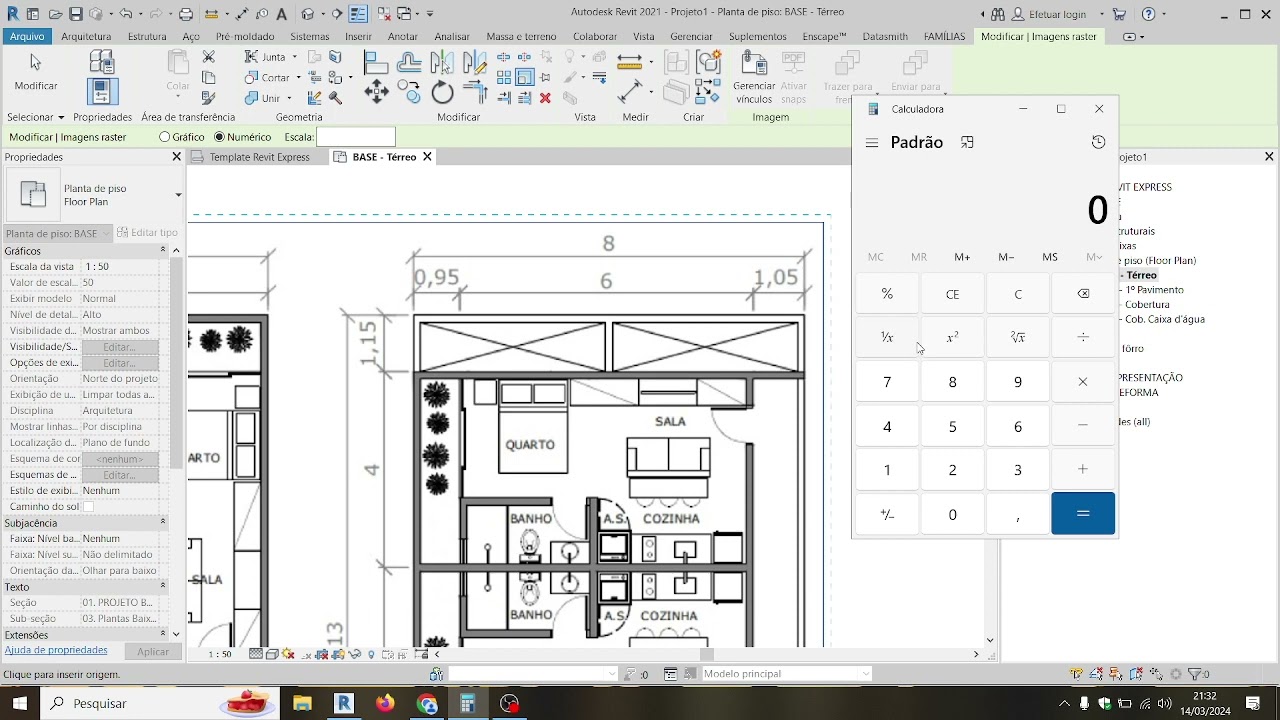The image size is (1280, 720).
Task: Click the backspace key on Calculadora
Action: tap(1083, 294)
